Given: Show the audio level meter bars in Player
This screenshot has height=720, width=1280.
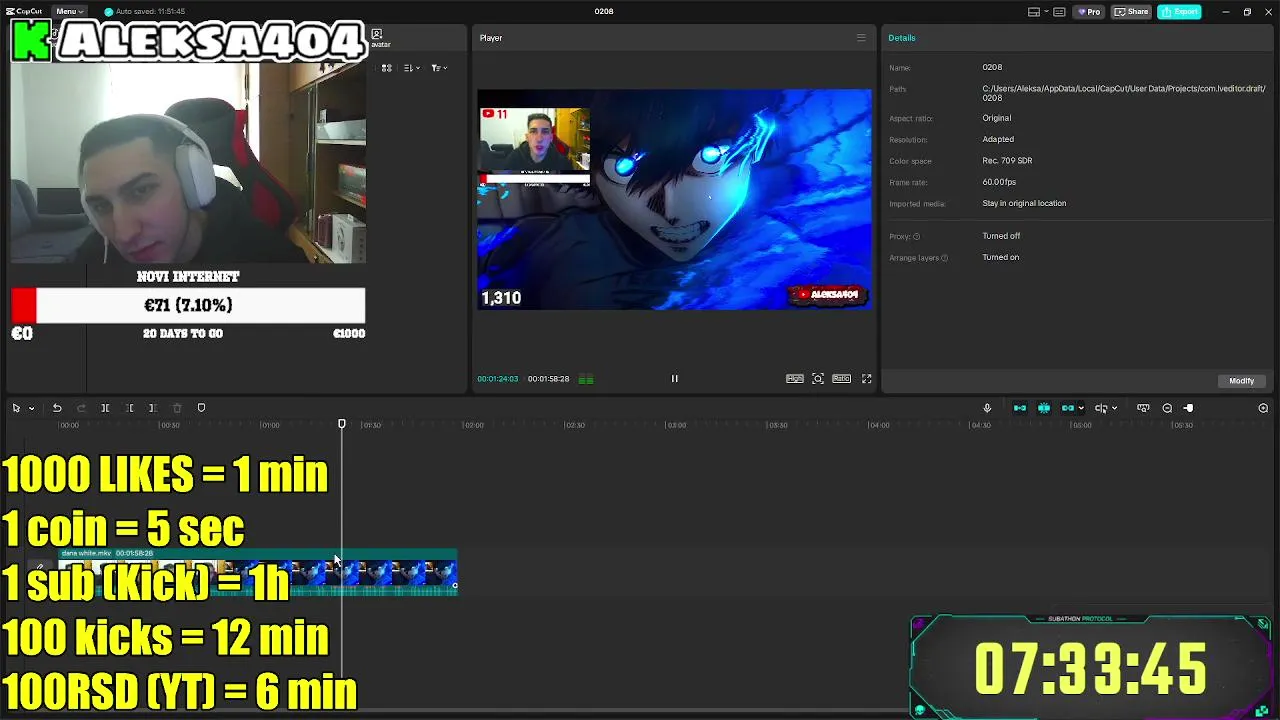Looking at the screenshot, I should pyautogui.click(x=586, y=379).
